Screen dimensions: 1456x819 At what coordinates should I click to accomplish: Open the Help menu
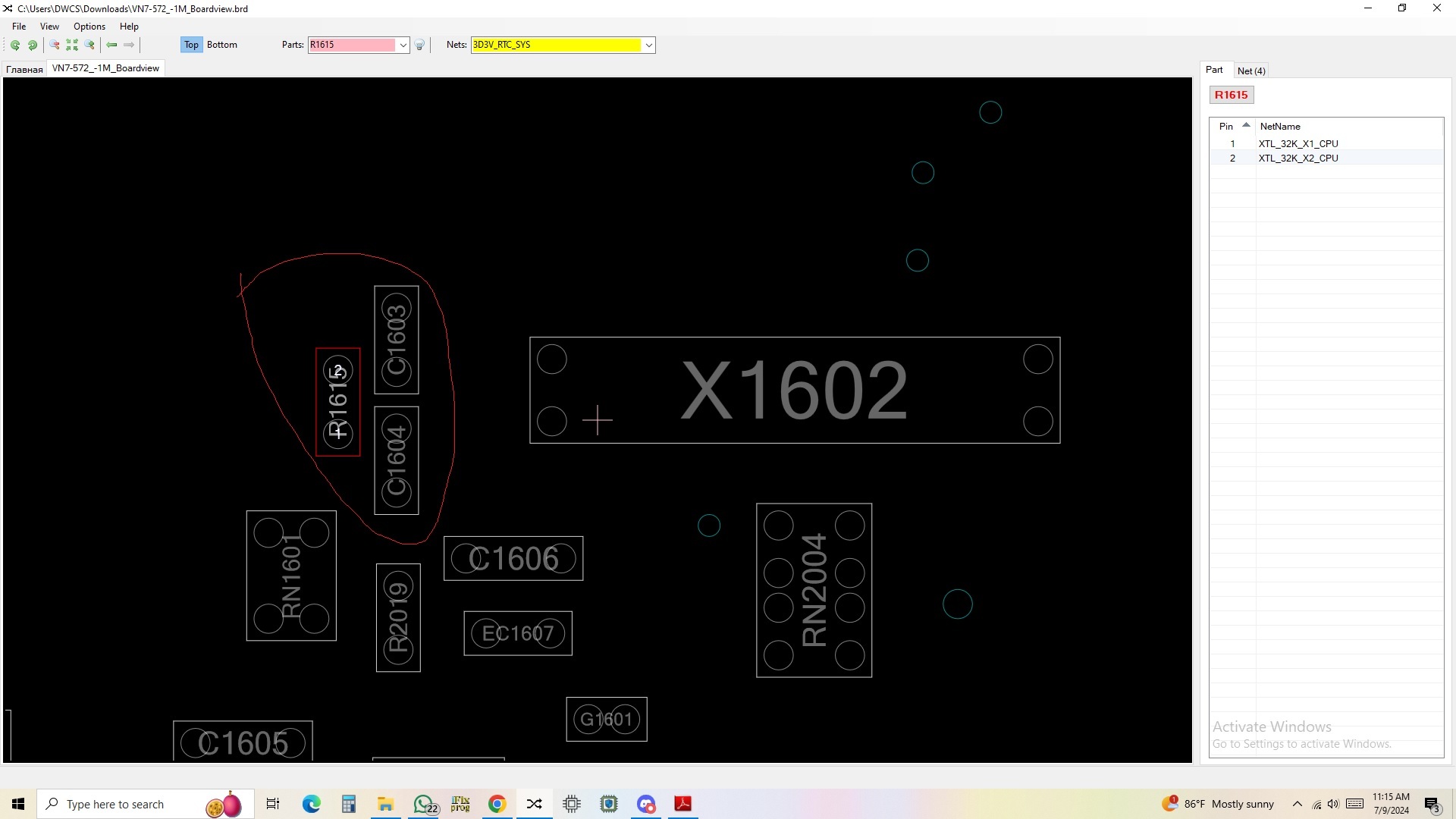pyautogui.click(x=129, y=26)
